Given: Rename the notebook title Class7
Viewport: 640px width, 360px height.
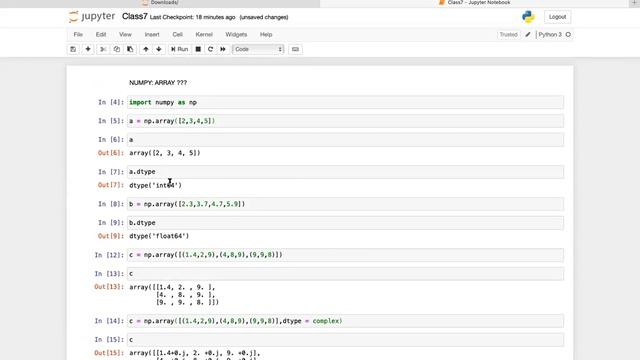Looking at the screenshot, I should [135, 17].
